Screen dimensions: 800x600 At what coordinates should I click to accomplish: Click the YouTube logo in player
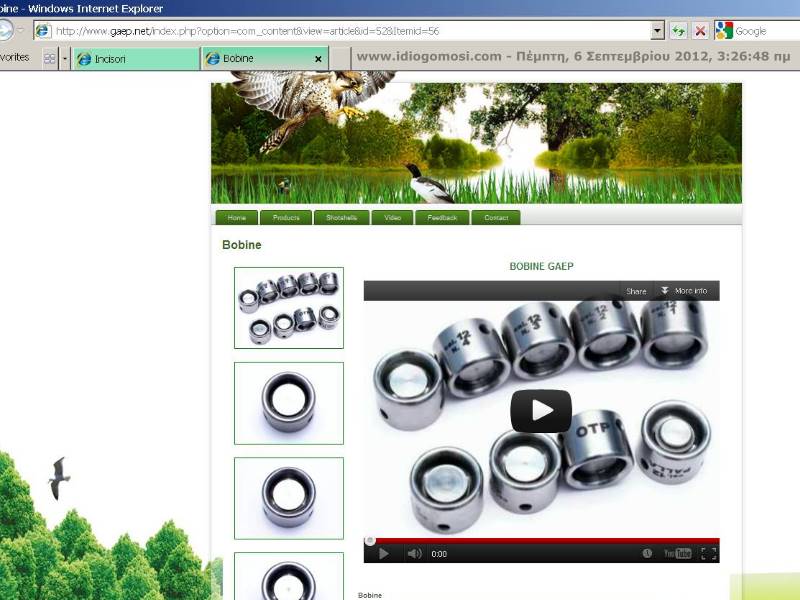pos(677,554)
